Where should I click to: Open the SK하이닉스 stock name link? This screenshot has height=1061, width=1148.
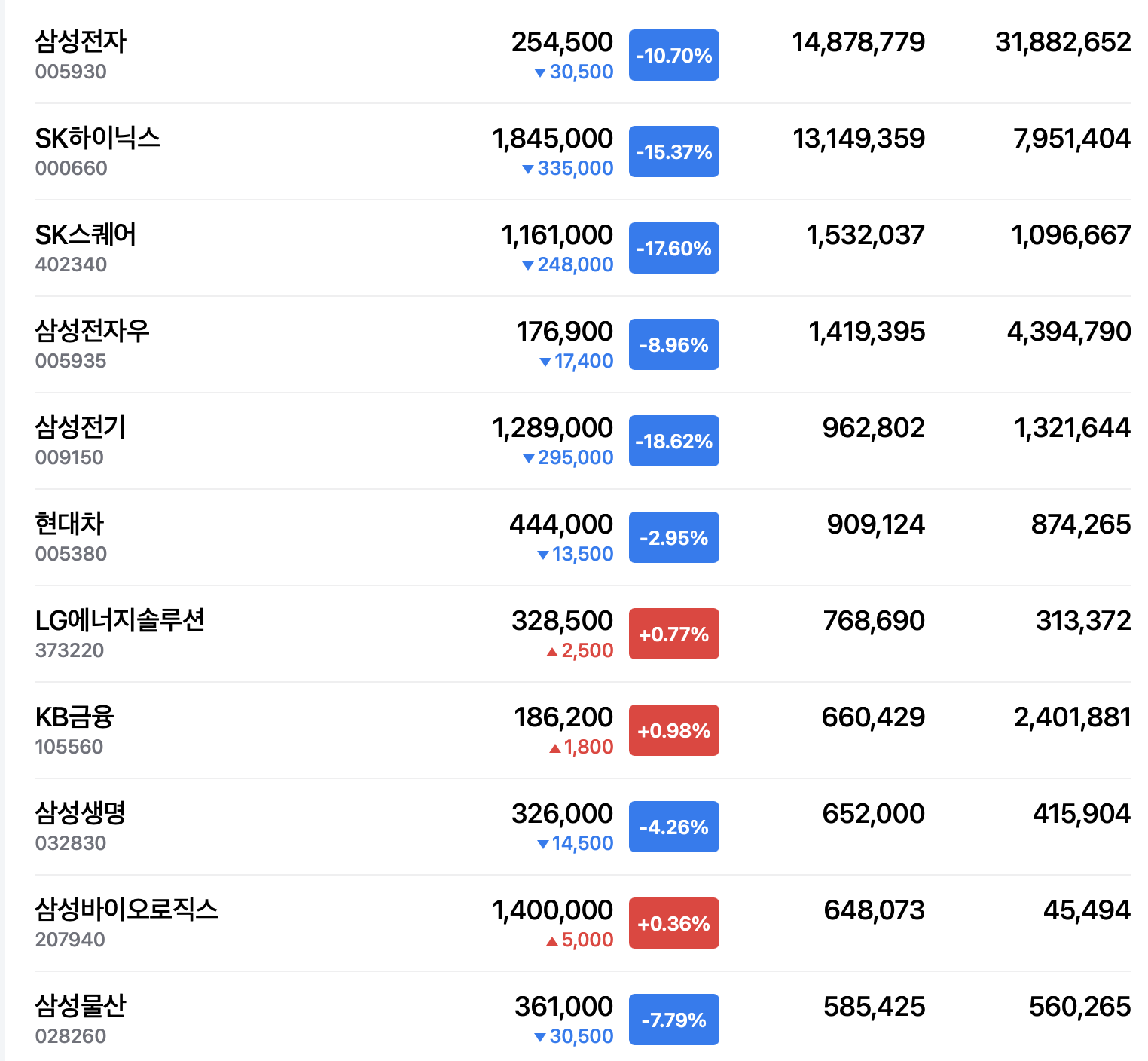pos(97,138)
